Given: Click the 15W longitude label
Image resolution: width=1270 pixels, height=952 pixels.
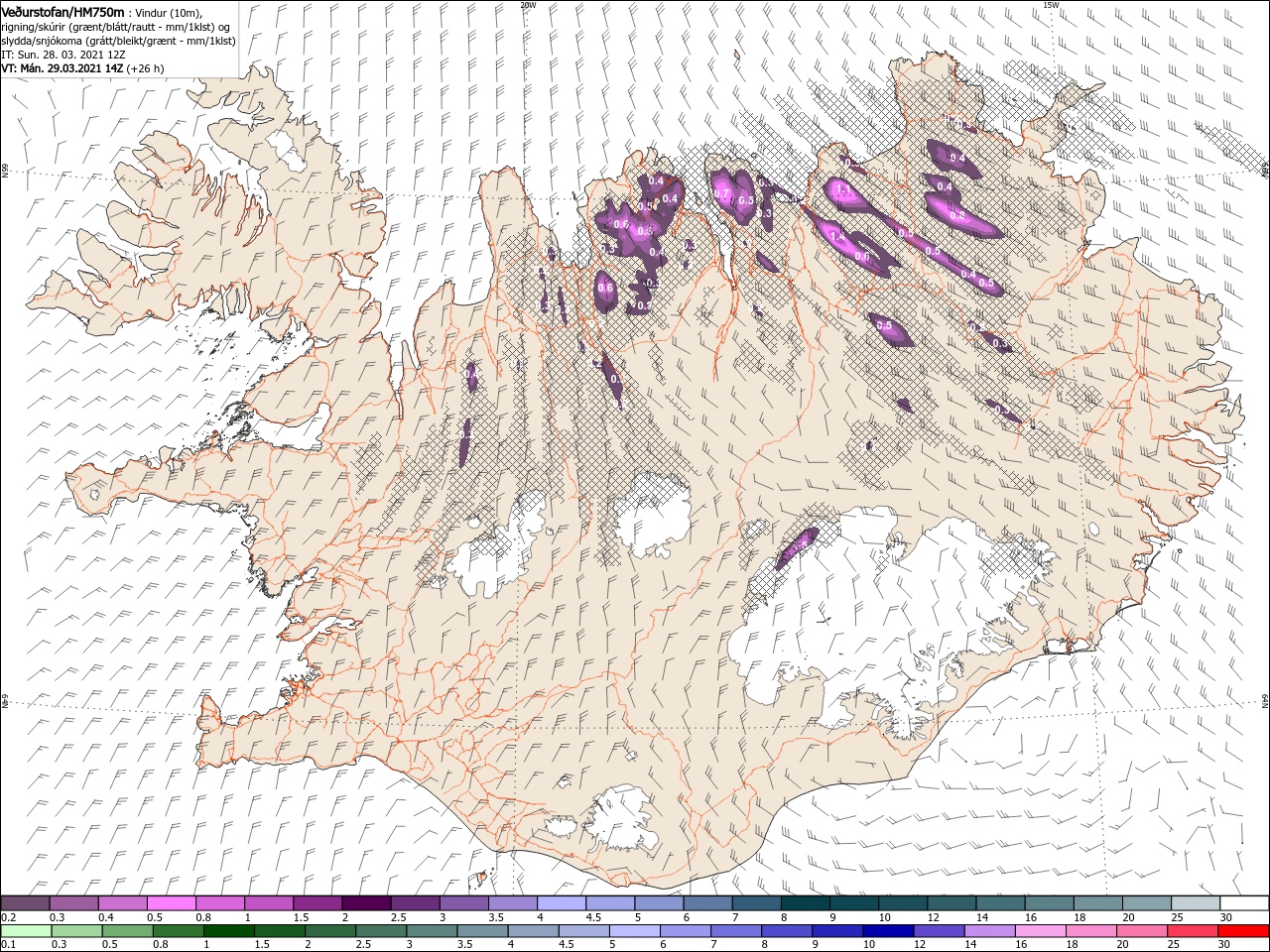Looking at the screenshot, I should [x=1051, y=4].
